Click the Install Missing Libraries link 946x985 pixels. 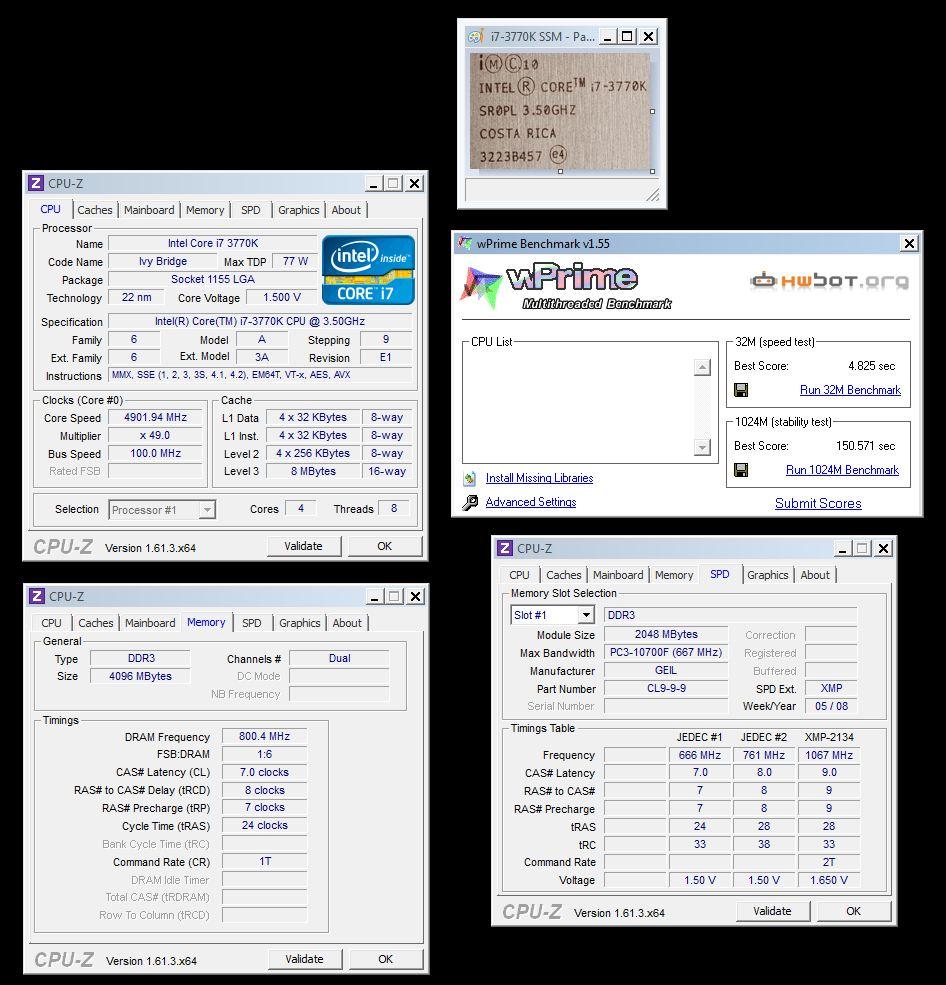tap(540, 478)
